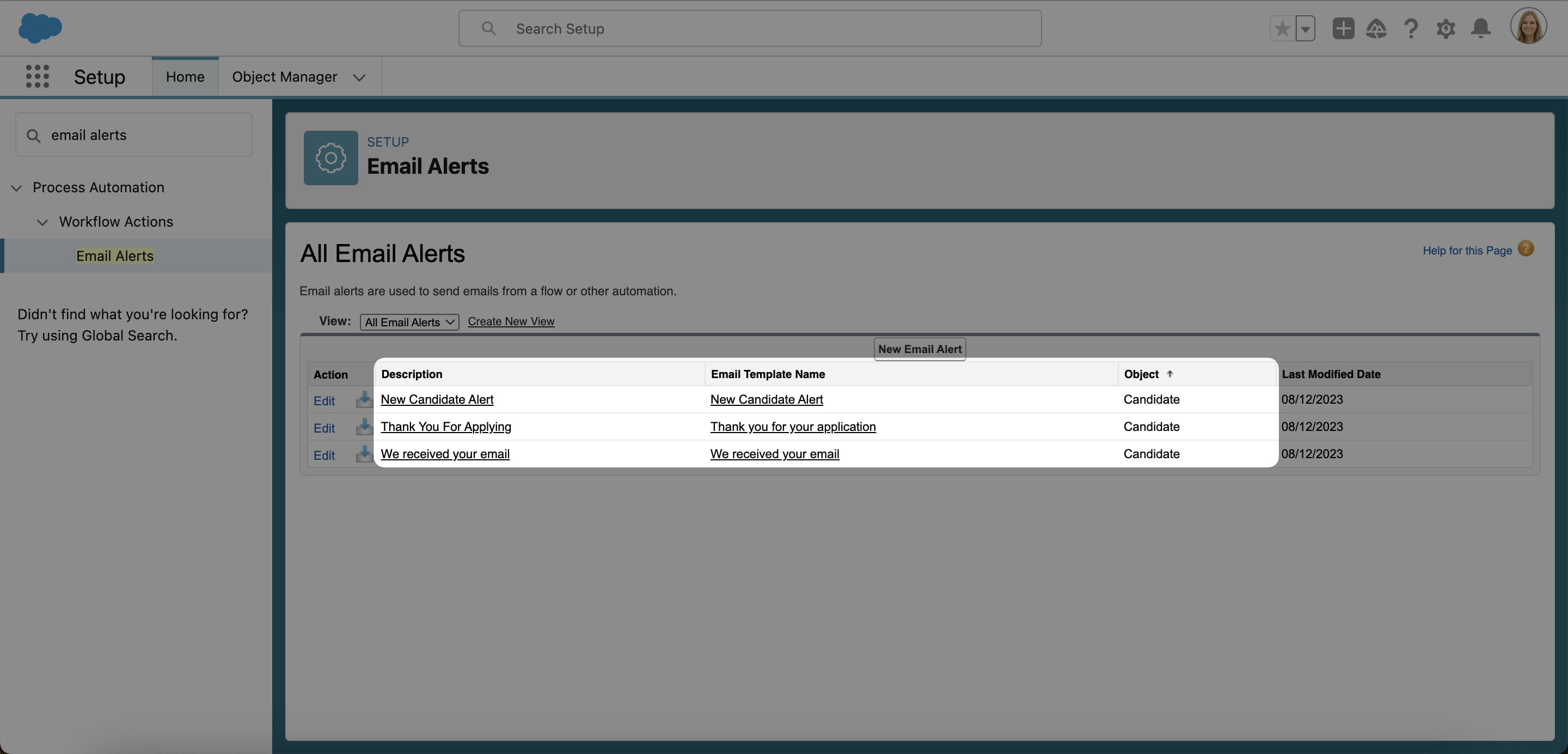Switch to the Home tab
The height and width of the screenshot is (754, 1568).
click(x=185, y=77)
